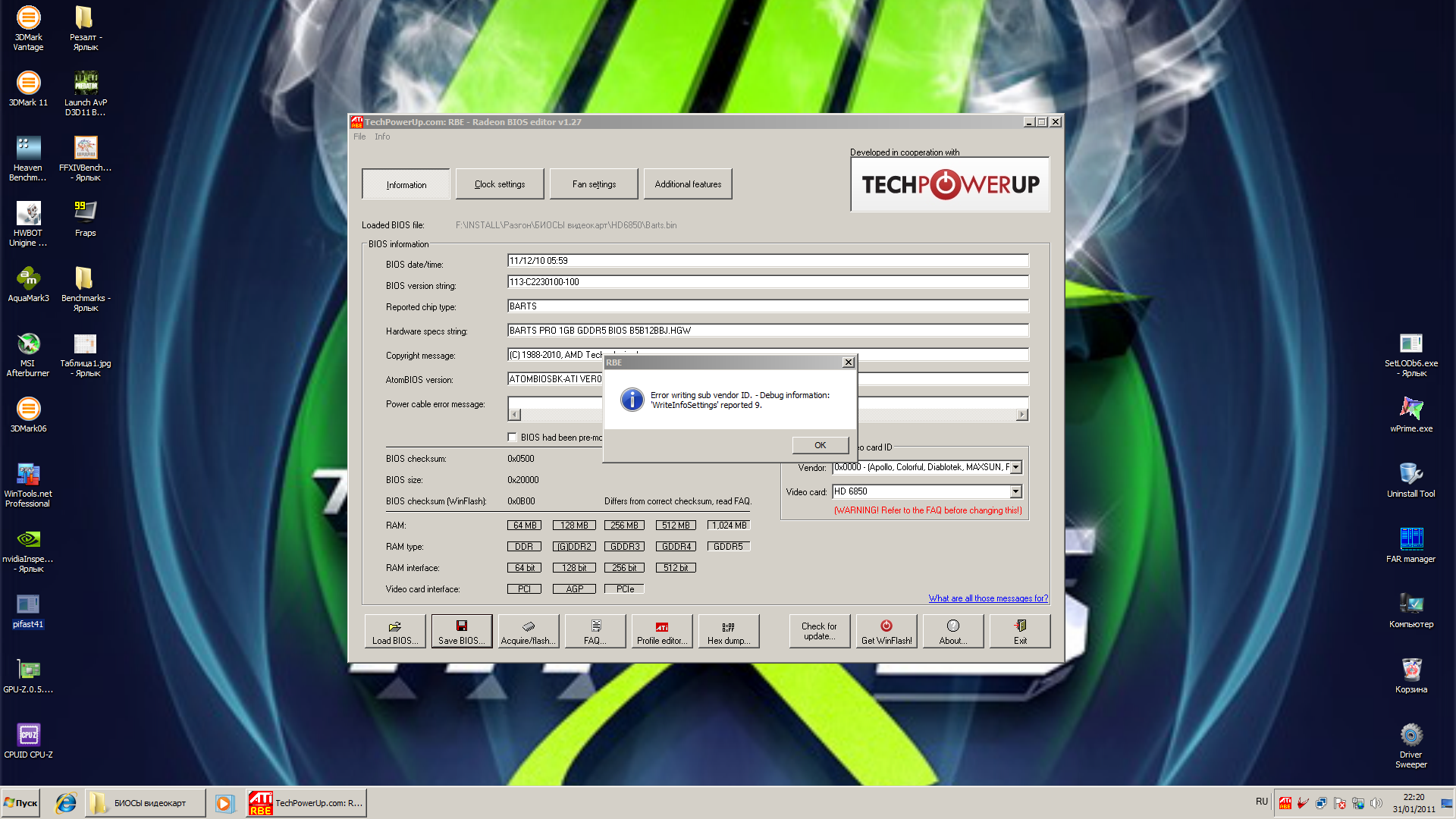
Task: Open Fraps desktop icon
Action: (x=86, y=219)
